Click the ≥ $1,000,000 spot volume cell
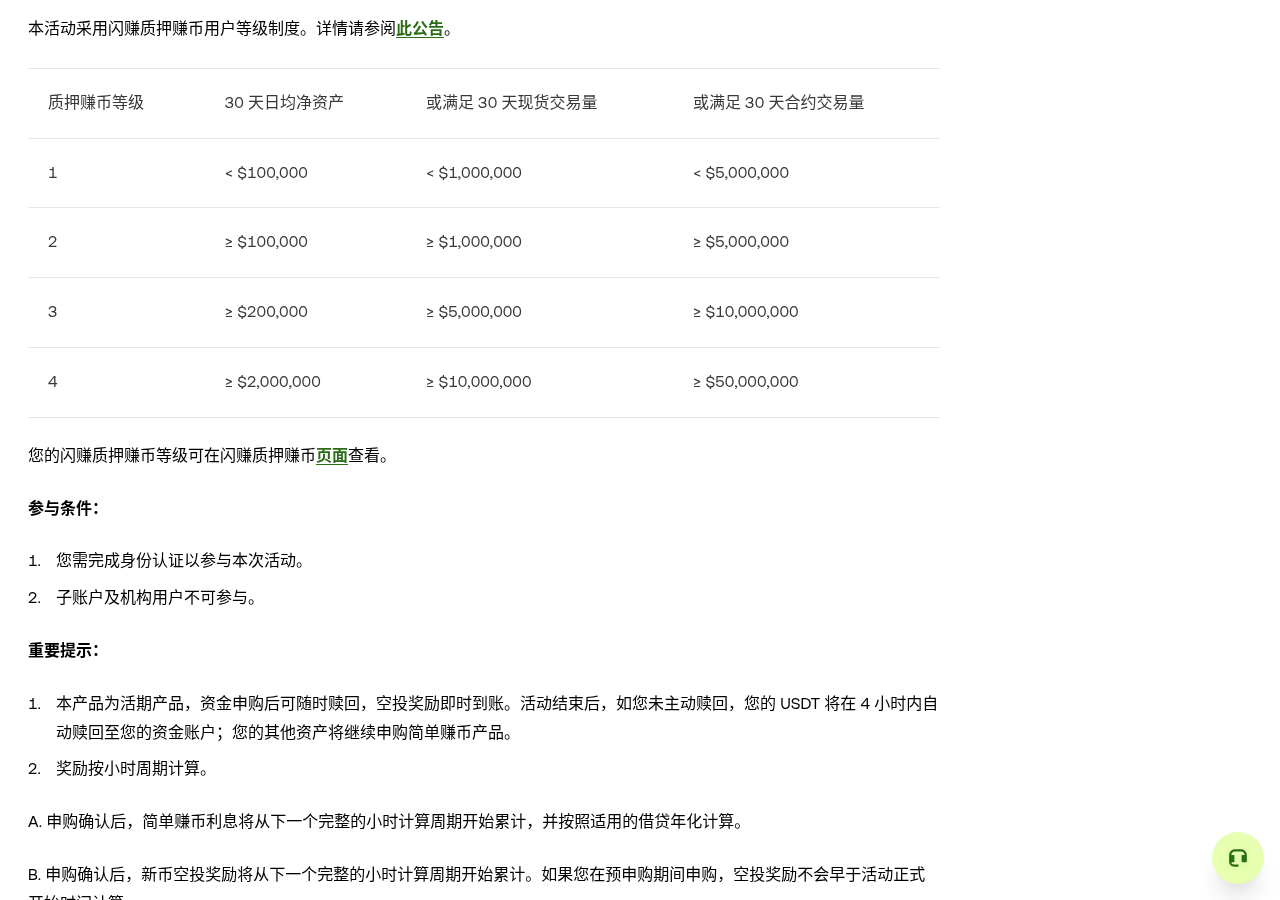 click(x=474, y=242)
